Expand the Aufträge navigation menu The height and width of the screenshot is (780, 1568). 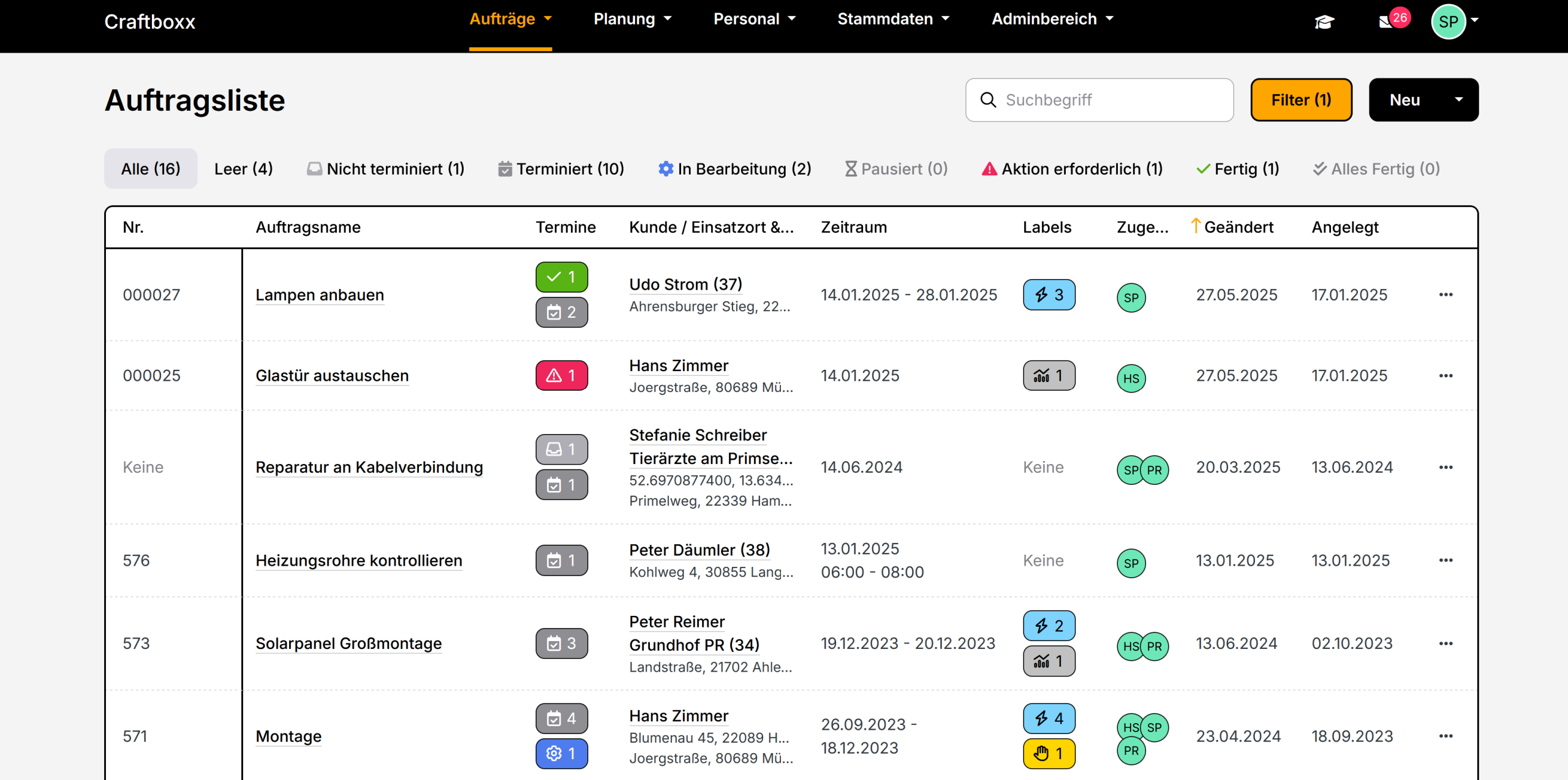click(510, 19)
